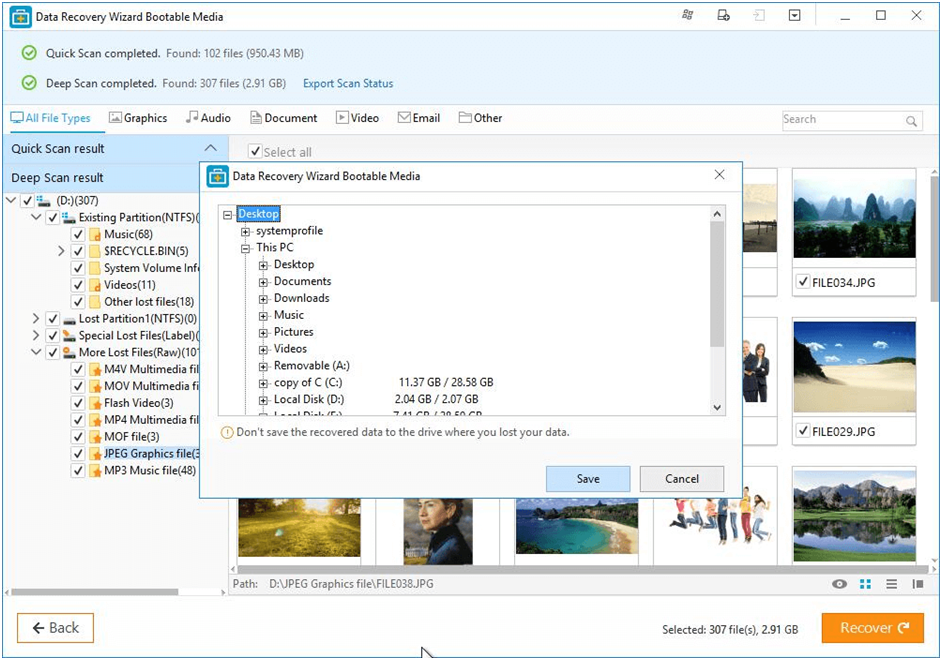Open the title bar dropdown menu icon
Screen dimensions: 942x660
click(794, 16)
